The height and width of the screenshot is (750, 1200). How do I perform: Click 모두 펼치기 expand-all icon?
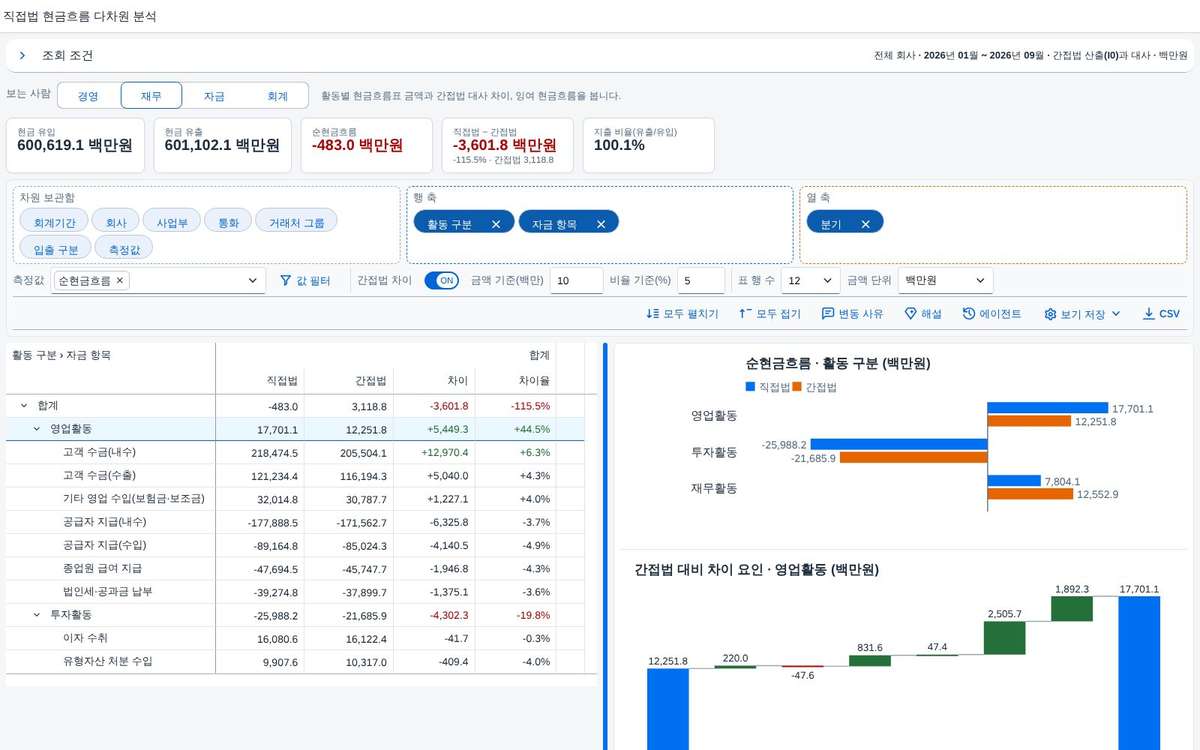653,314
